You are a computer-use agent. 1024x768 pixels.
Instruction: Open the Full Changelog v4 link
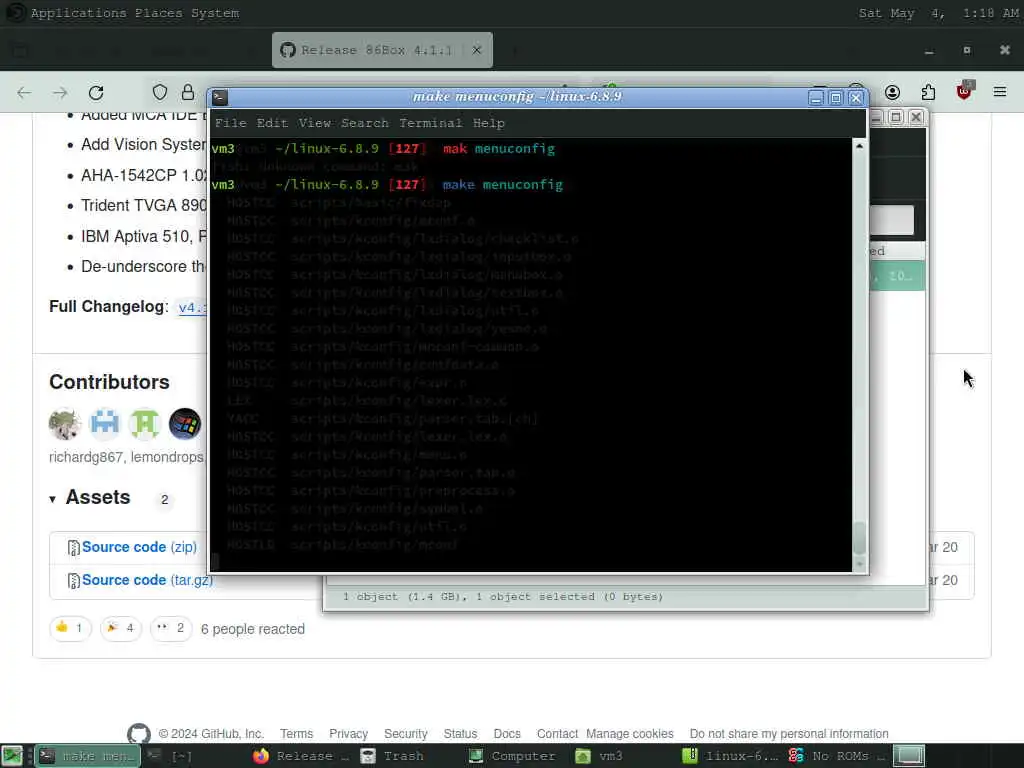pyautogui.click(x=192, y=308)
